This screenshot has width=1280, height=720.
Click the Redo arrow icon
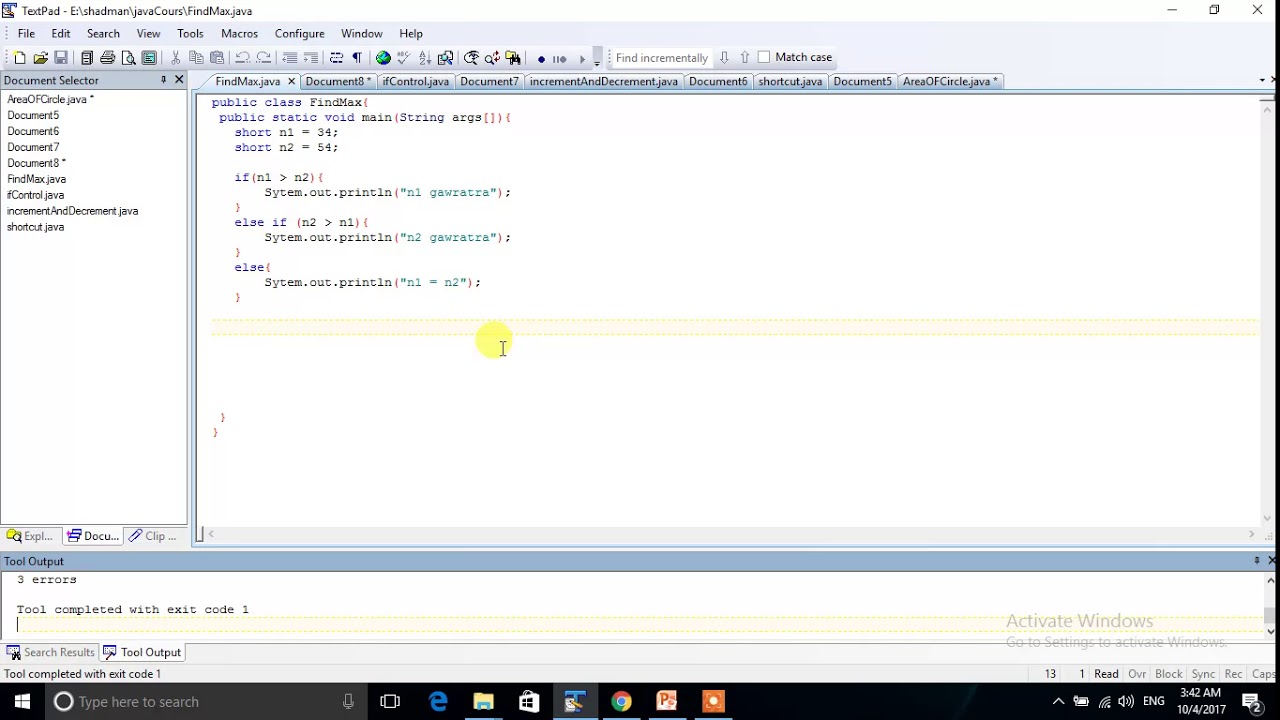click(264, 58)
